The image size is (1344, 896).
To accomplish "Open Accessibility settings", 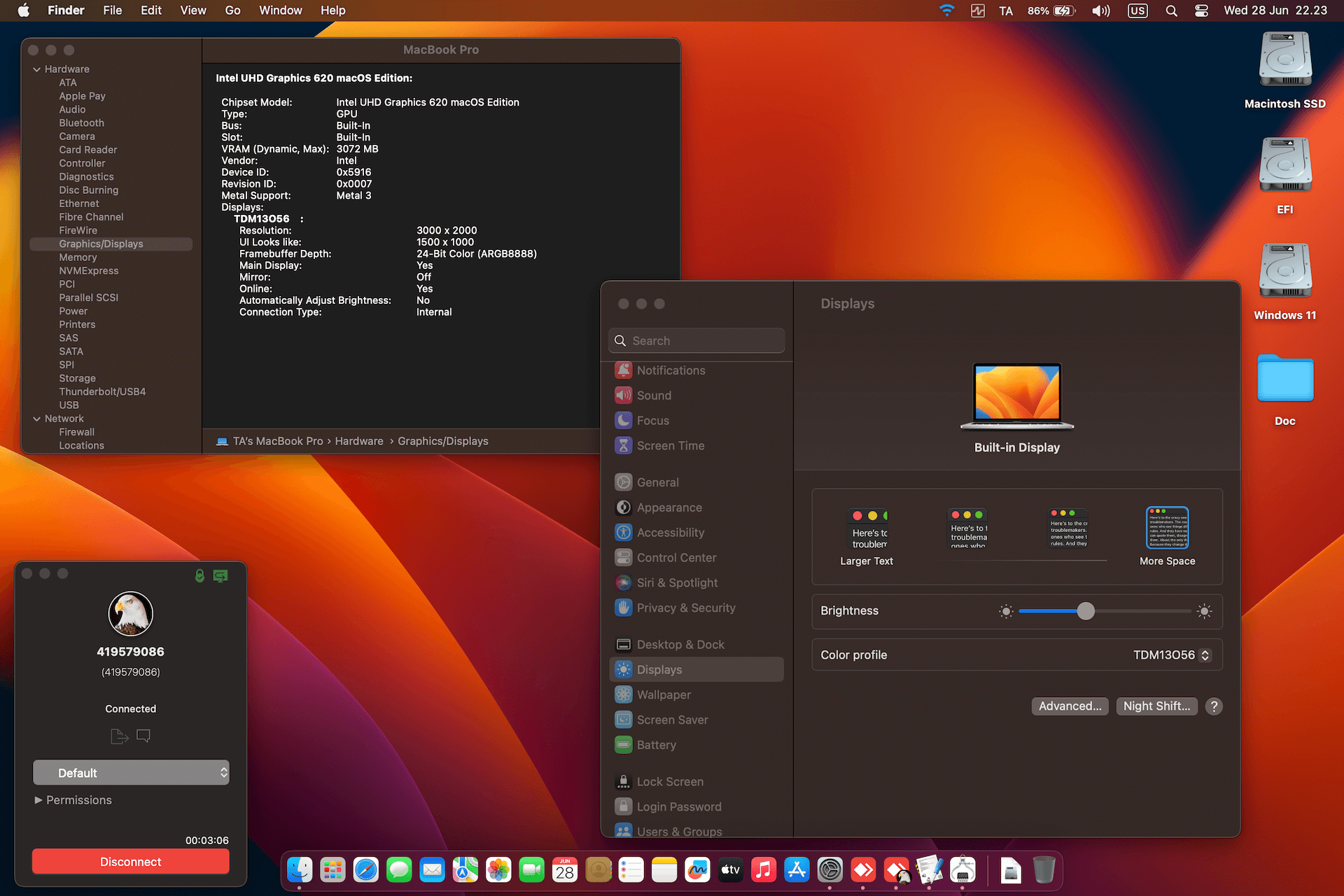I will 696,533.
